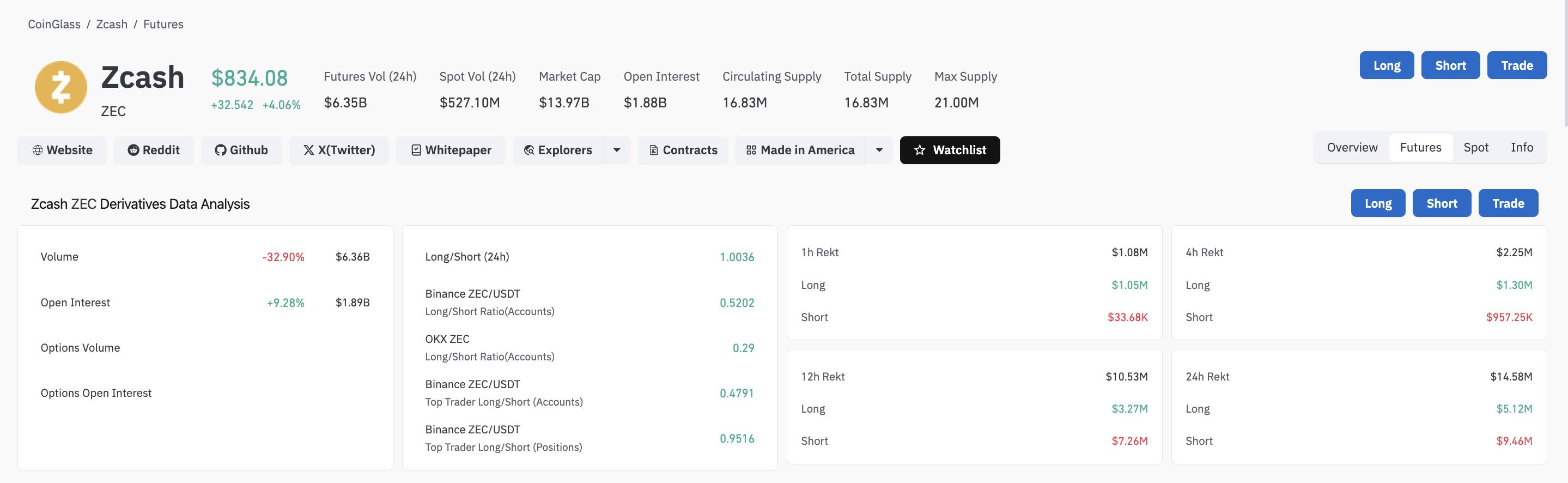Viewport: 1568px width, 483px height.
Task: Open the X(Twitter) link button
Action: pyautogui.click(x=339, y=150)
